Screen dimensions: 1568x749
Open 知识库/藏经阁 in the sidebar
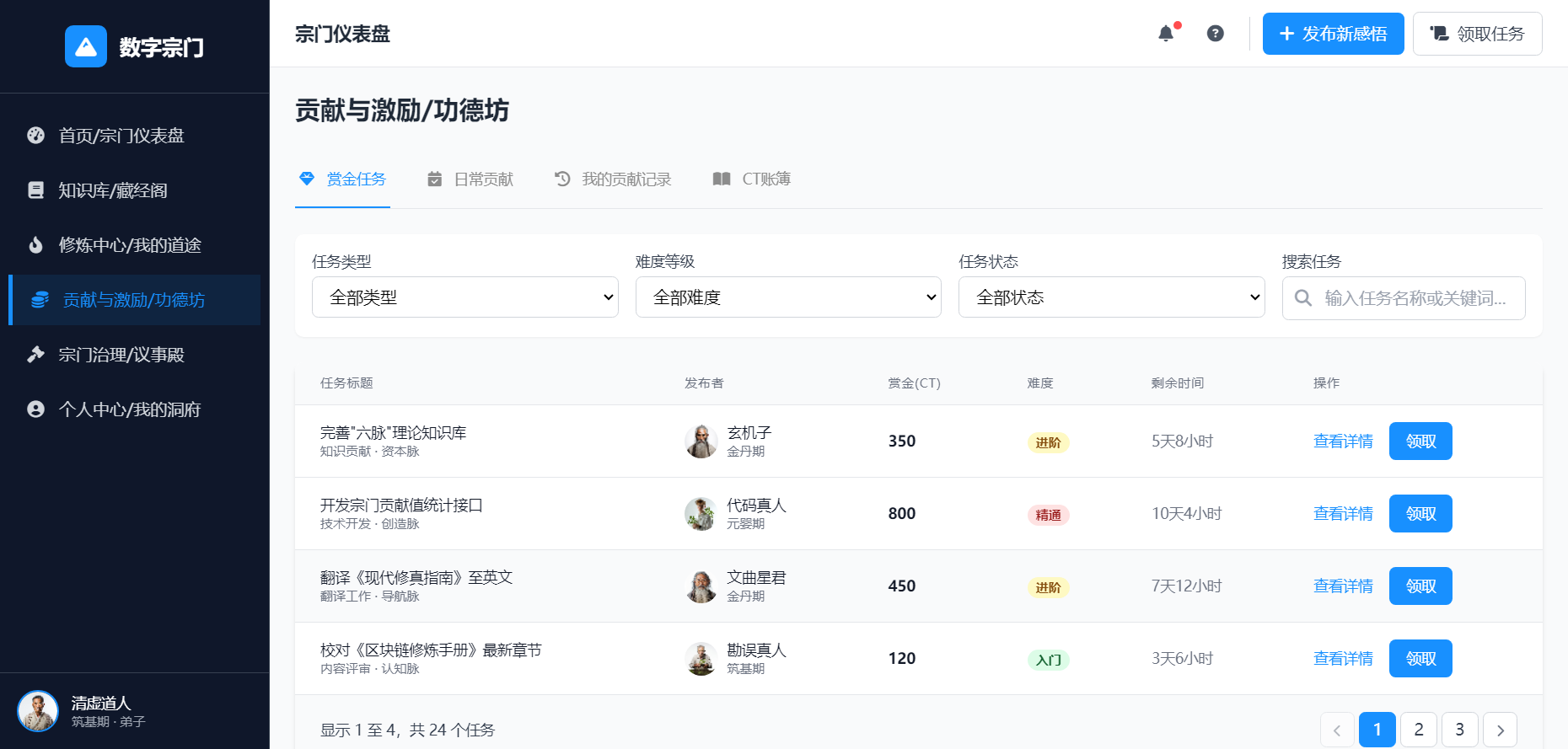pos(135,190)
